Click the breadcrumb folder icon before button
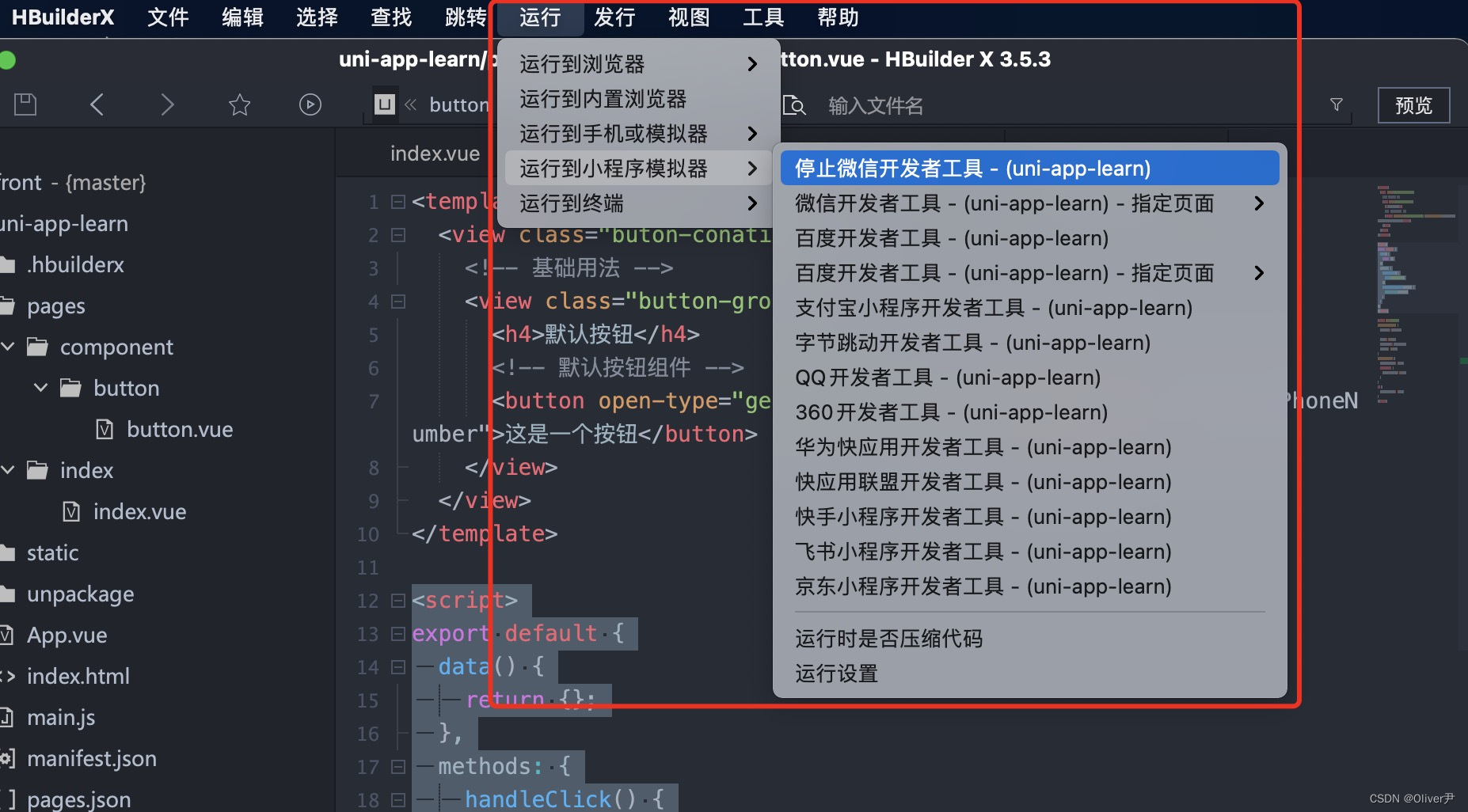 coord(385,104)
